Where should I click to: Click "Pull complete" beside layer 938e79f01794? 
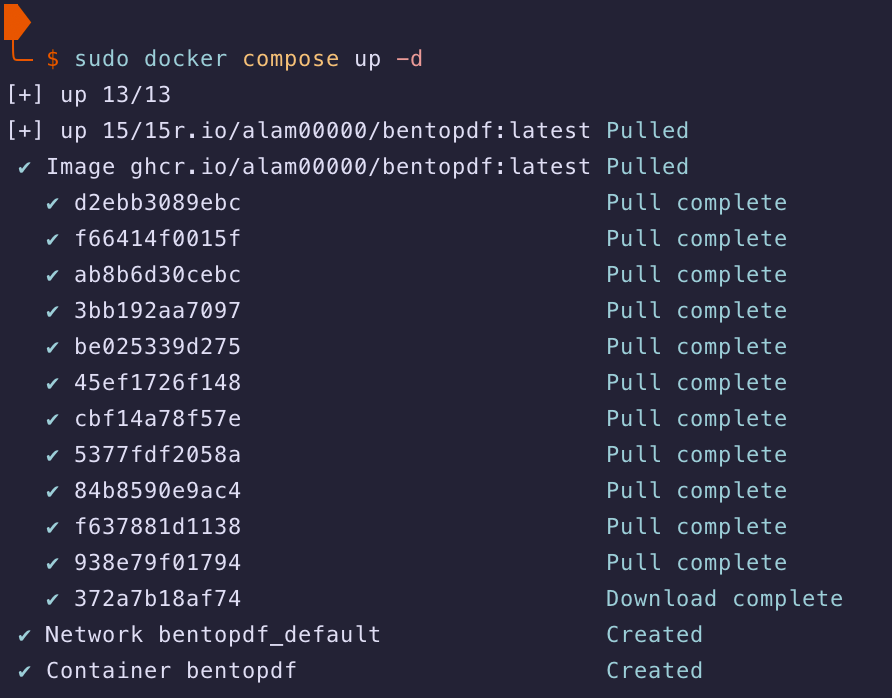(696, 563)
